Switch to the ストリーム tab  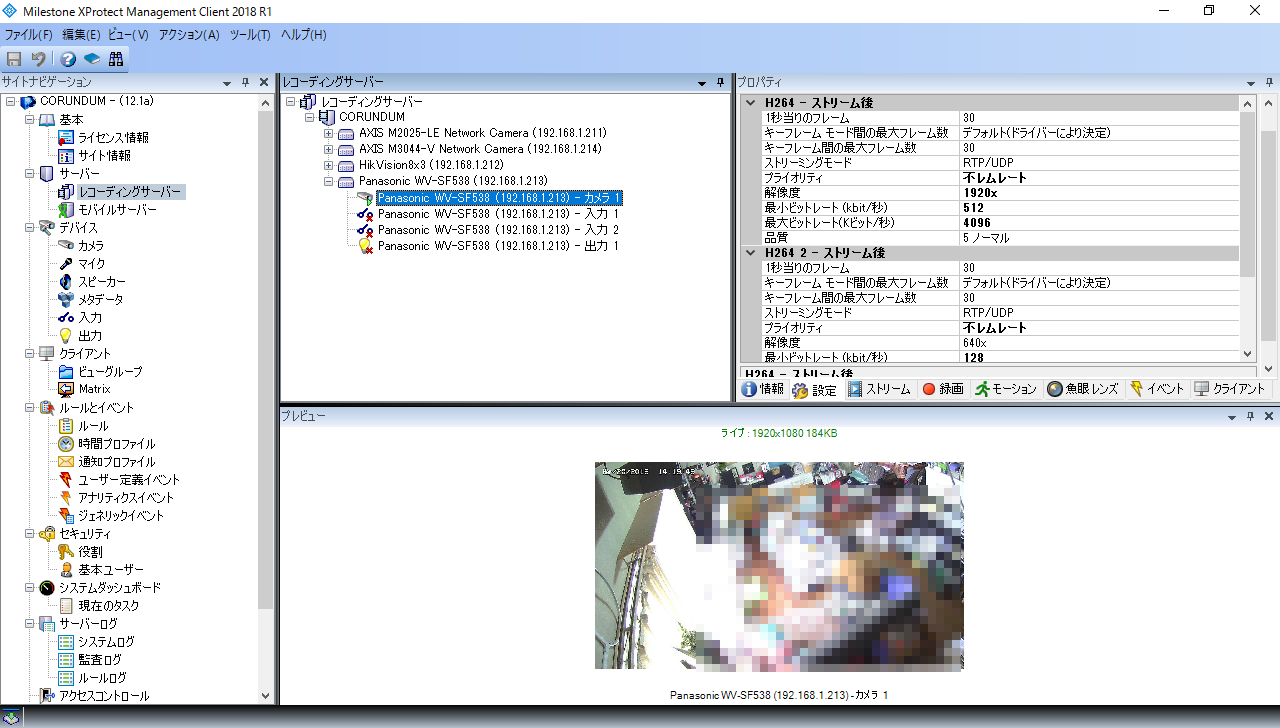[x=880, y=390]
